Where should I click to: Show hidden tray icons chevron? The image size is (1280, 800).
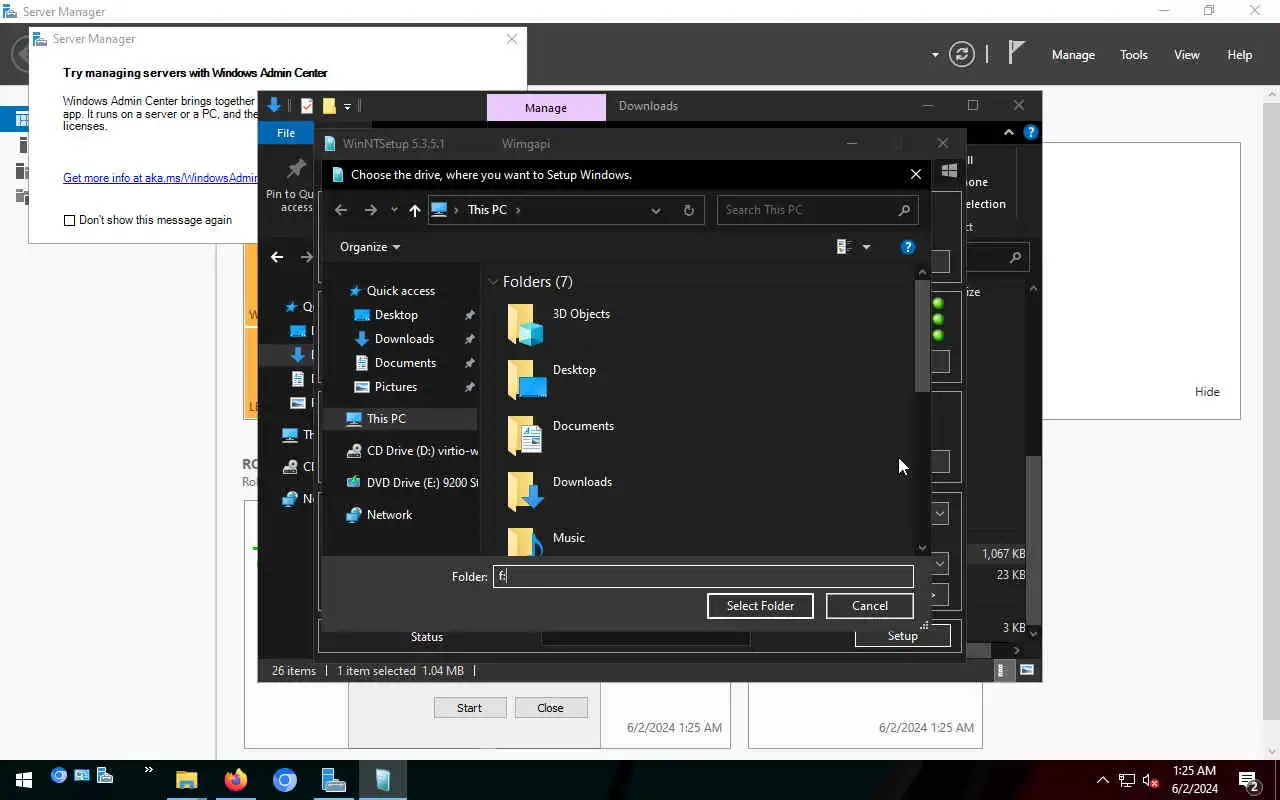coord(1103,780)
